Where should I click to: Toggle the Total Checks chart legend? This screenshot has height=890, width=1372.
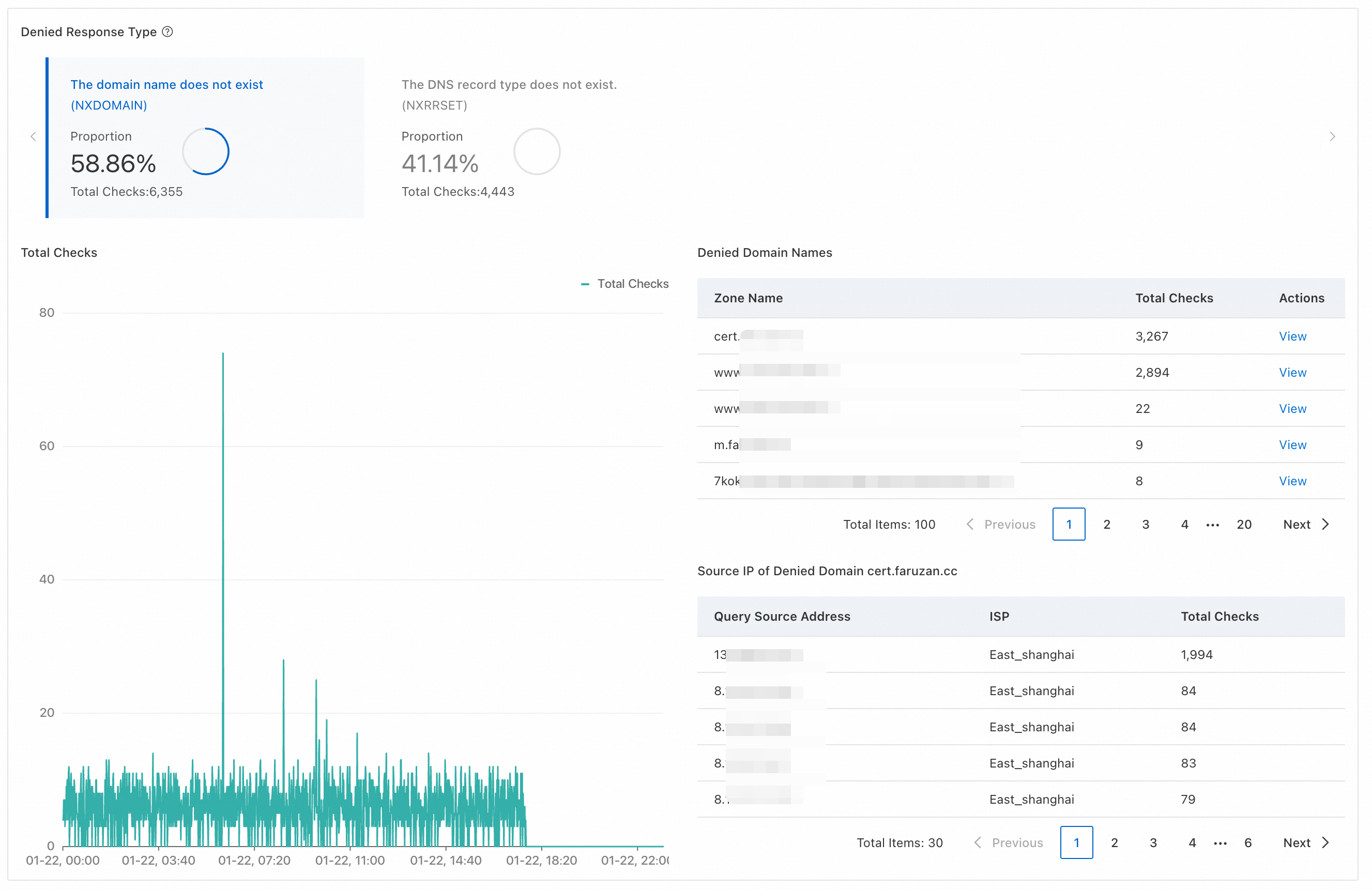(x=625, y=284)
